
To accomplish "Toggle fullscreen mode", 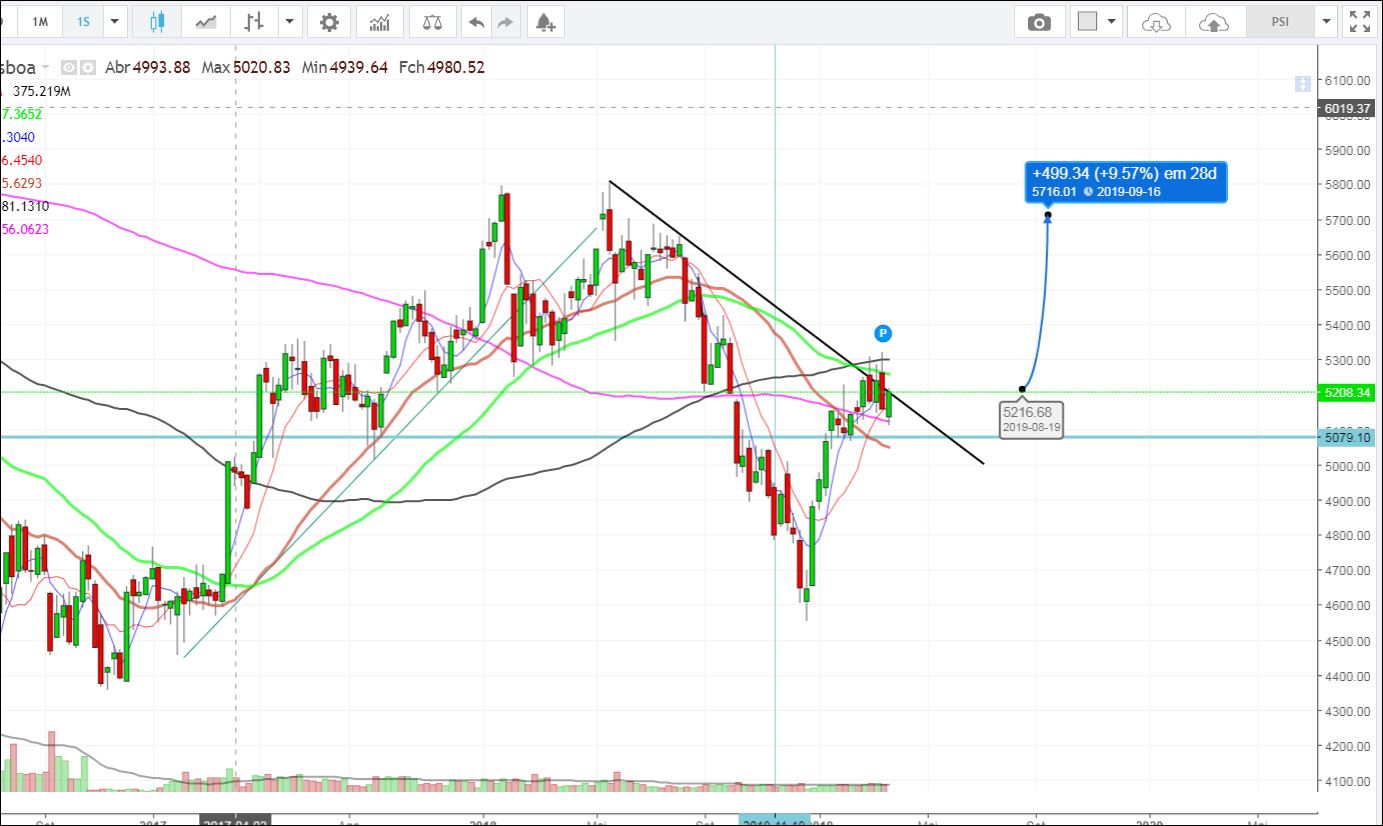I will tap(1360, 21).
